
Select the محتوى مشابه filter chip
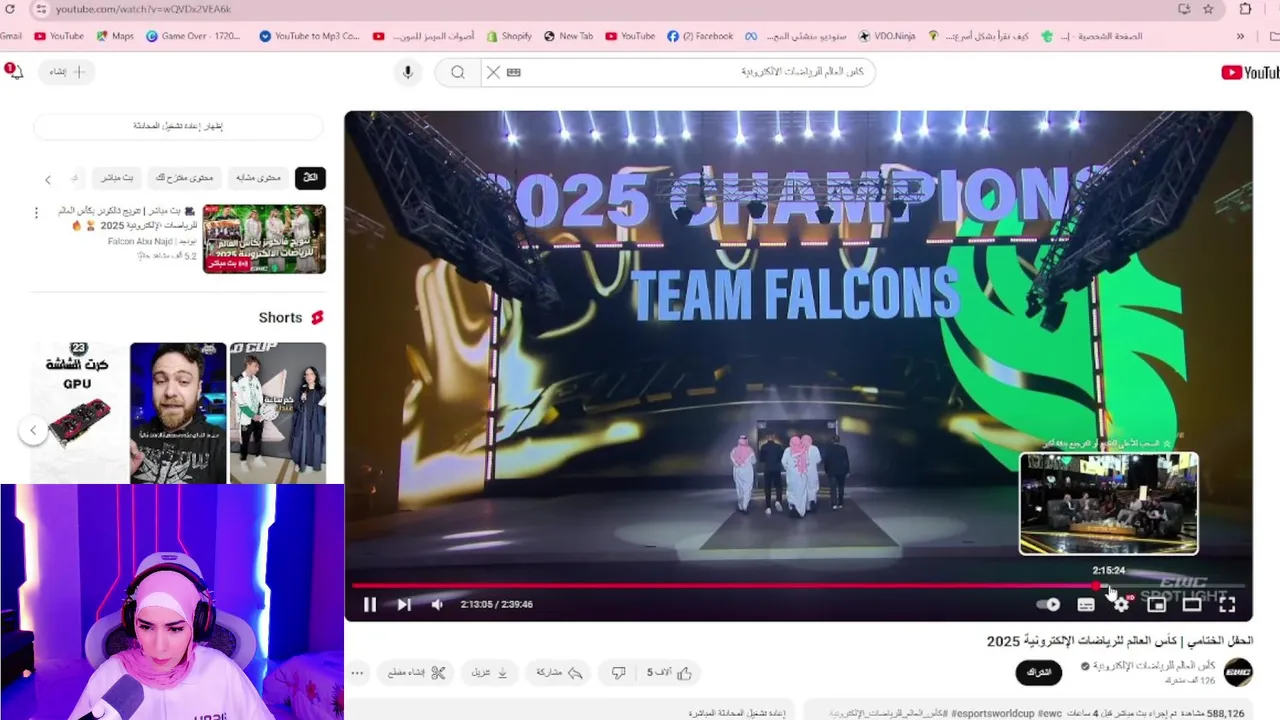[x=259, y=178]
